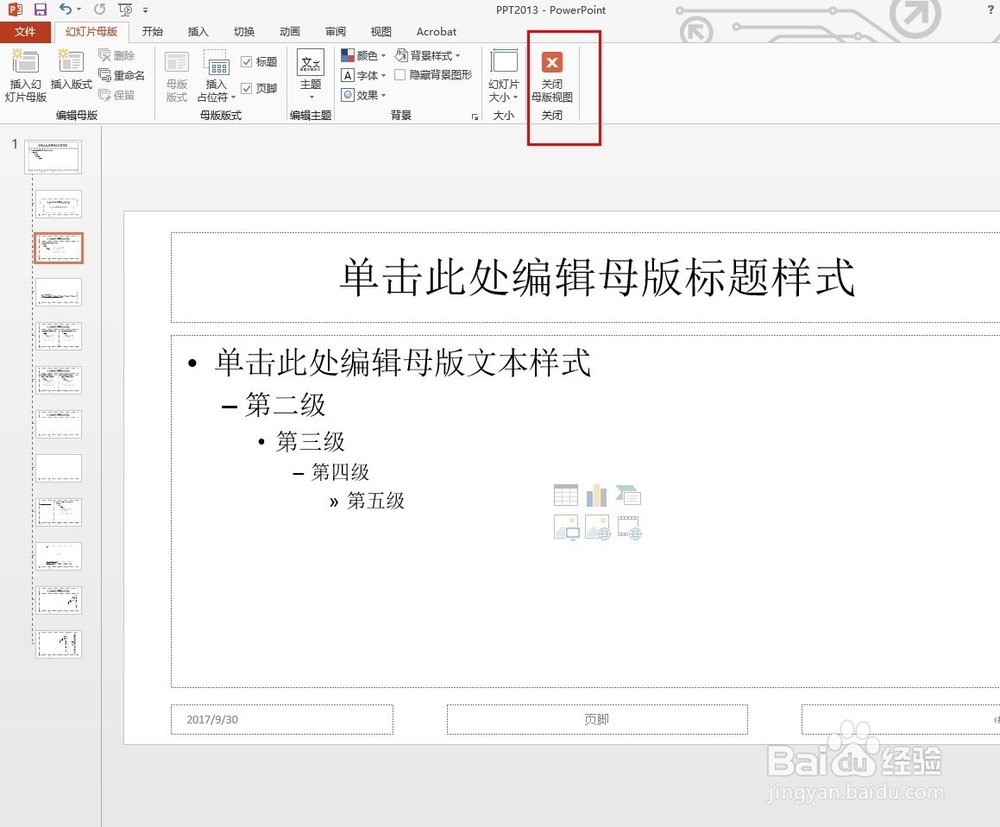Image resolution: width=1000 pixels, height=827 pixels.
Task: Click 重命名 layout button
Action: pyautogui.click(x=122, y=76)
